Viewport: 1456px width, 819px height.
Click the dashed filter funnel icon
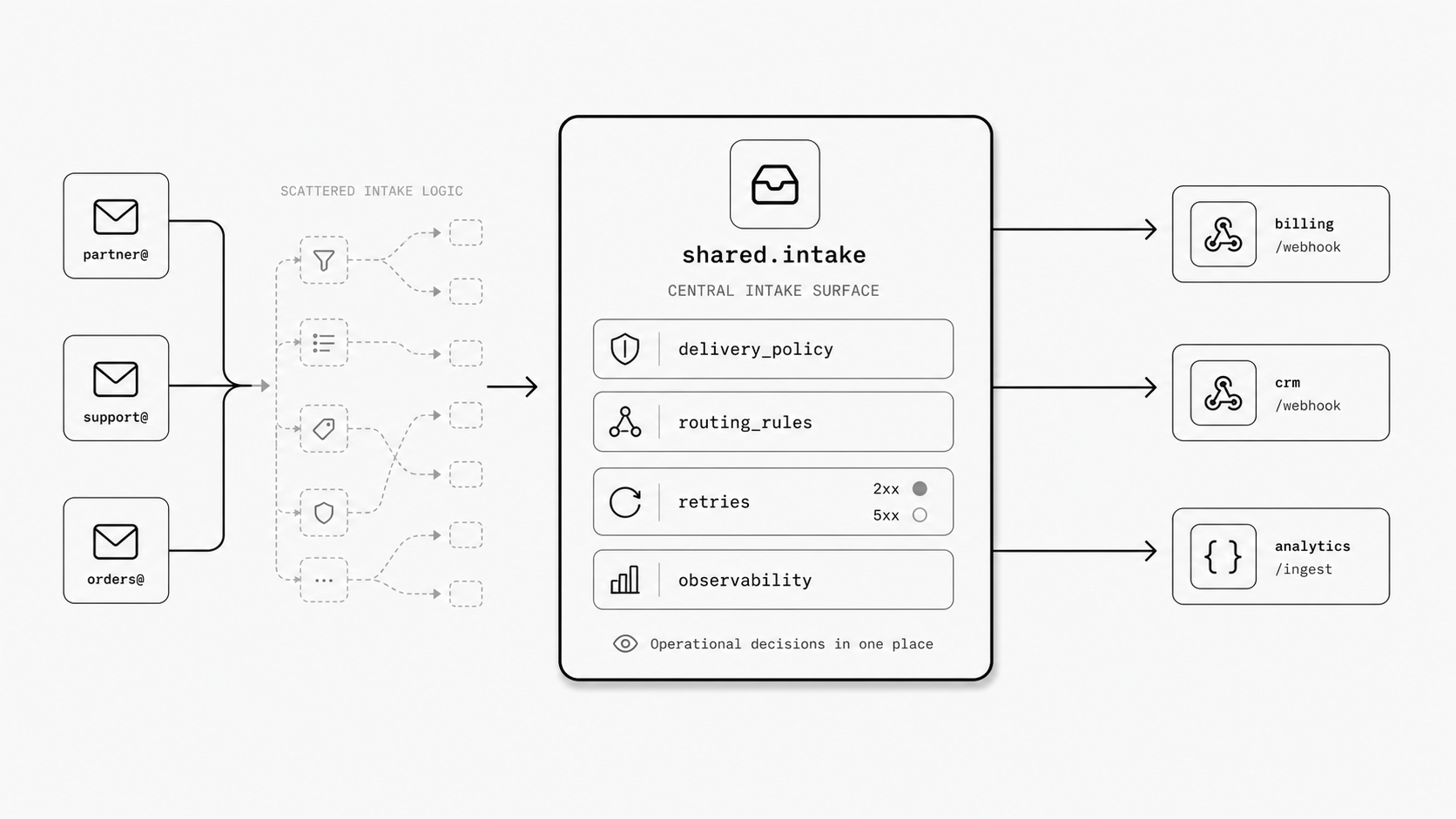coord(324,260)
